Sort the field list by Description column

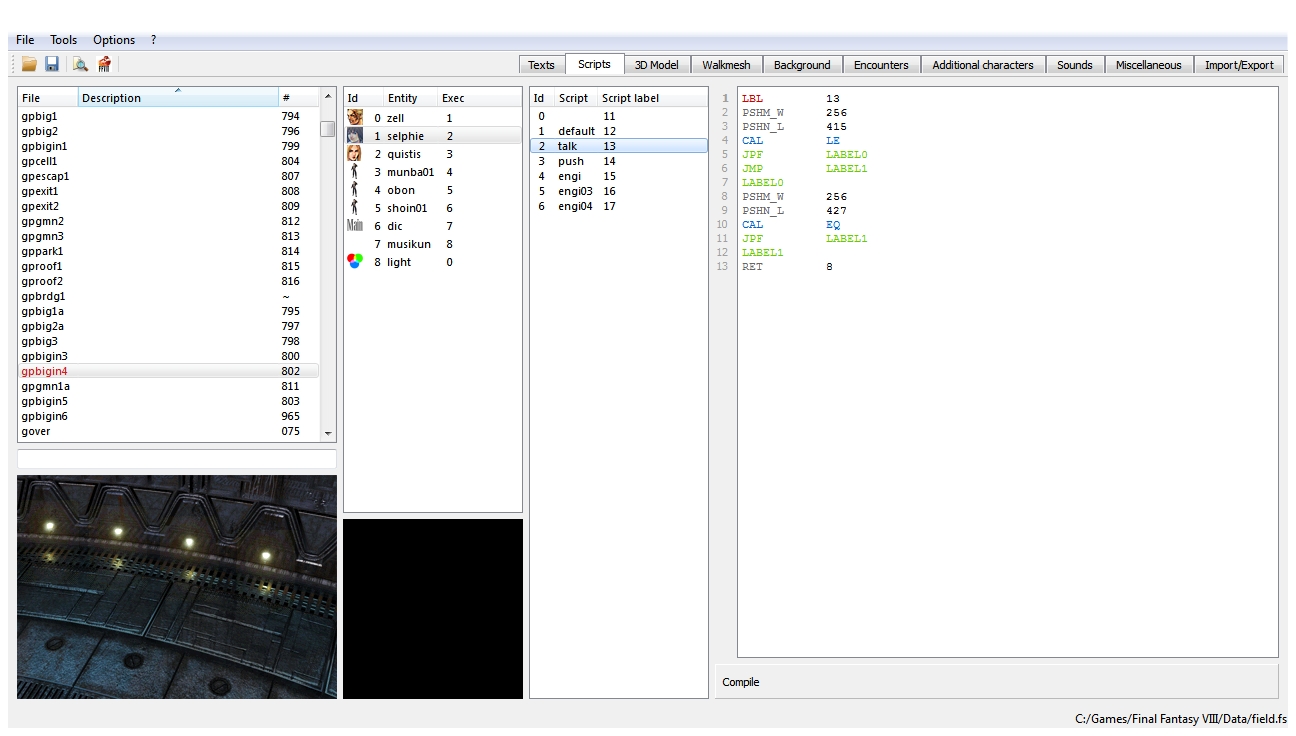click(178, 98)
